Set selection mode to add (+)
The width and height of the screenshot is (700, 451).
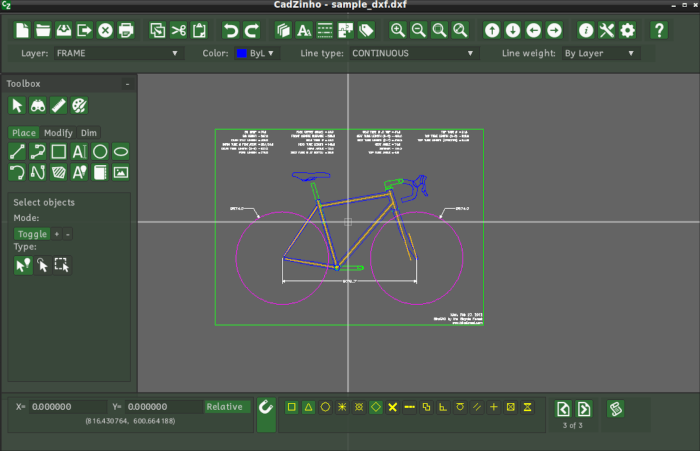click(x=57, y=234)
